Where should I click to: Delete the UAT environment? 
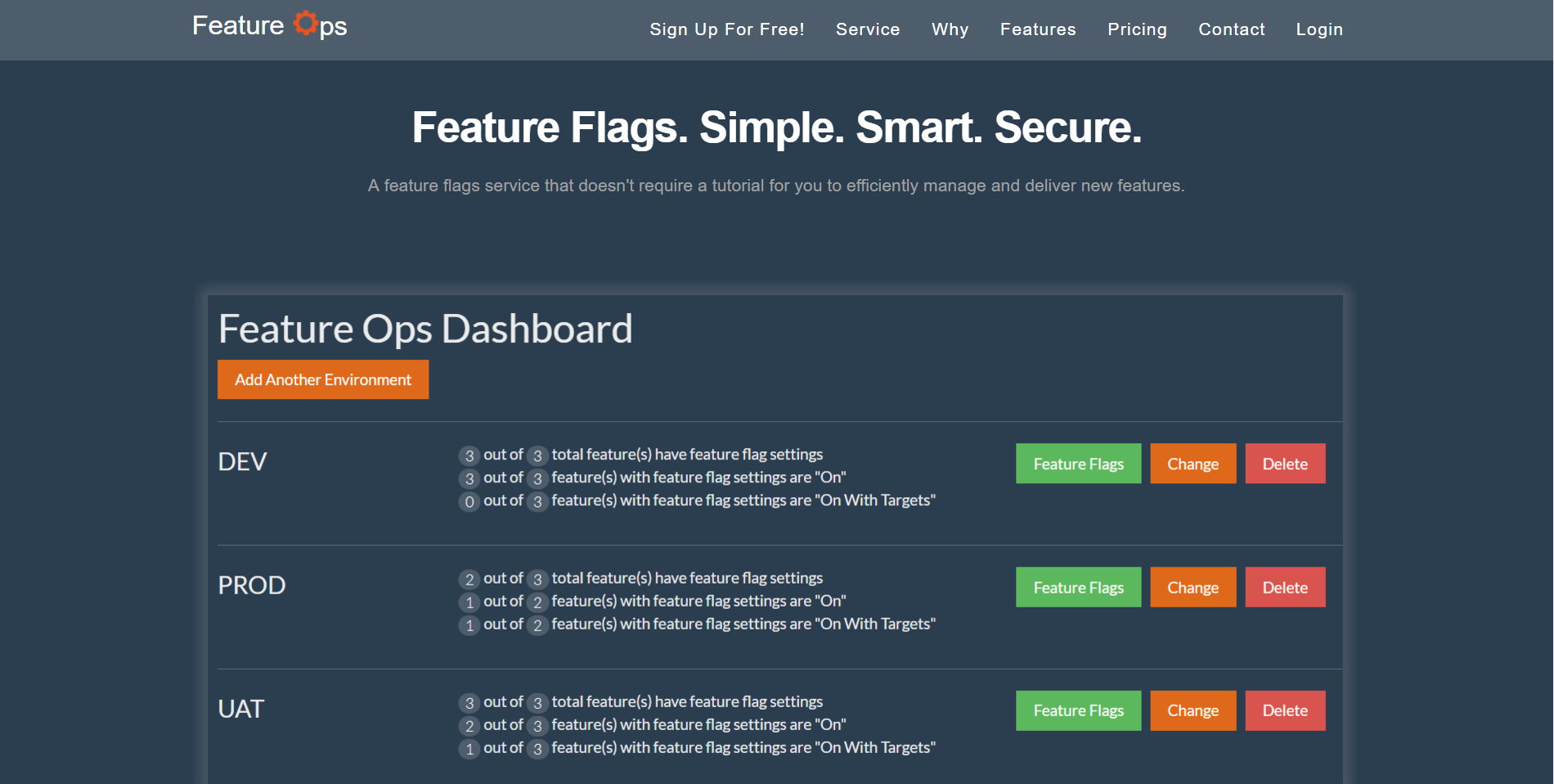point(1285,710)
